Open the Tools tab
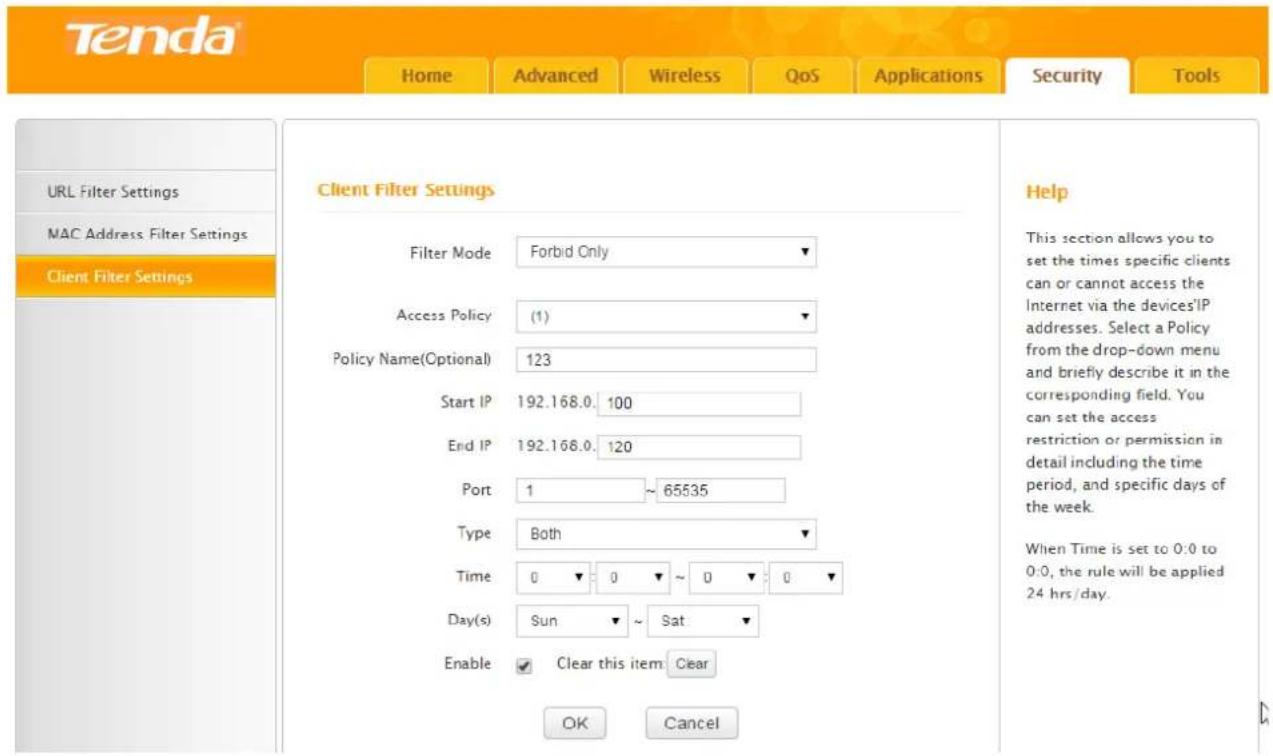The image size is (1273, 756). pyautogui.click(x=1196, y=76)
